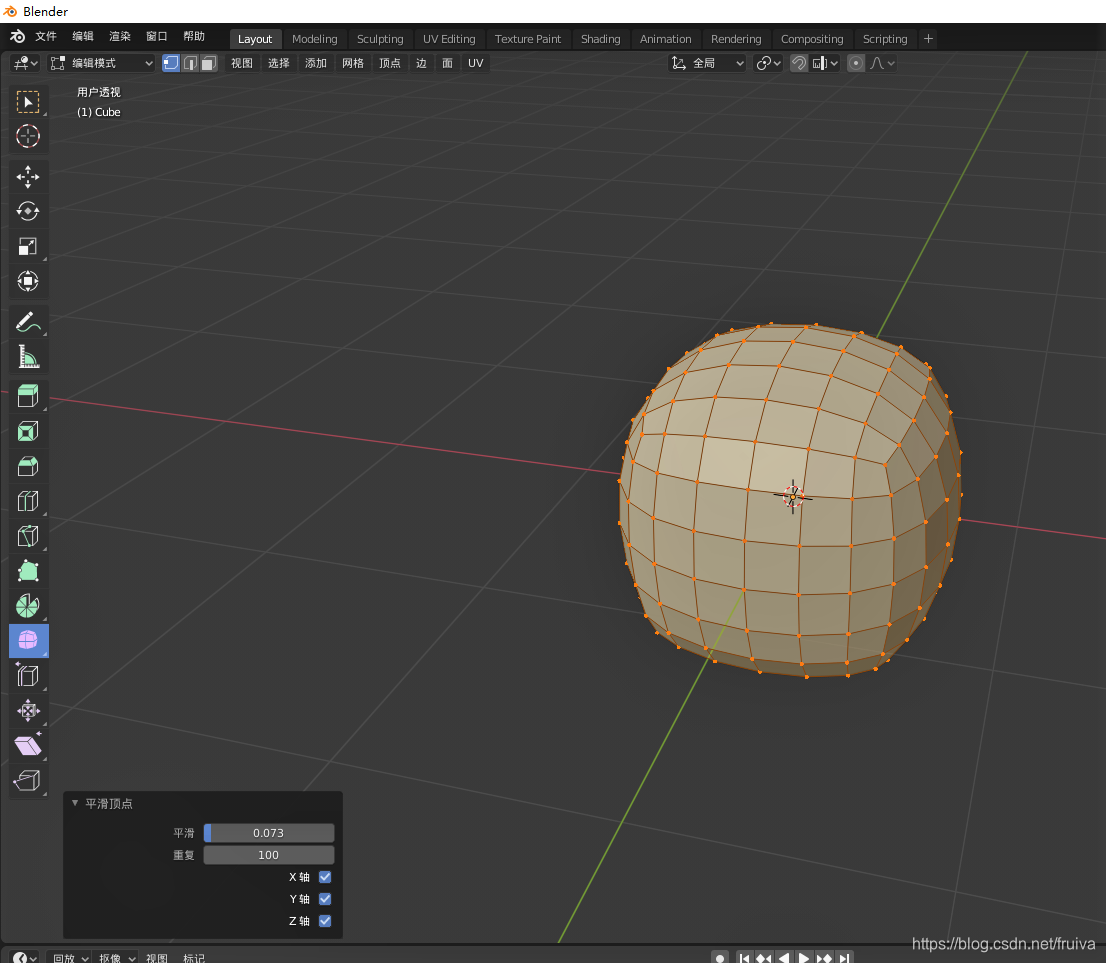
Task: Select the Extrude Region tool
Action: [x=28, y=396]
